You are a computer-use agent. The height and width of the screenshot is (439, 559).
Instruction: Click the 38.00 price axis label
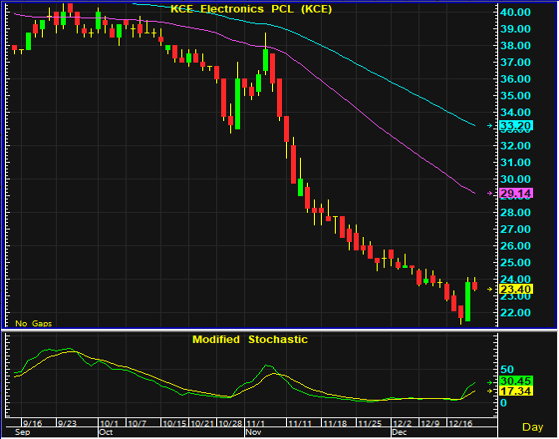click(x=516, y=46)
